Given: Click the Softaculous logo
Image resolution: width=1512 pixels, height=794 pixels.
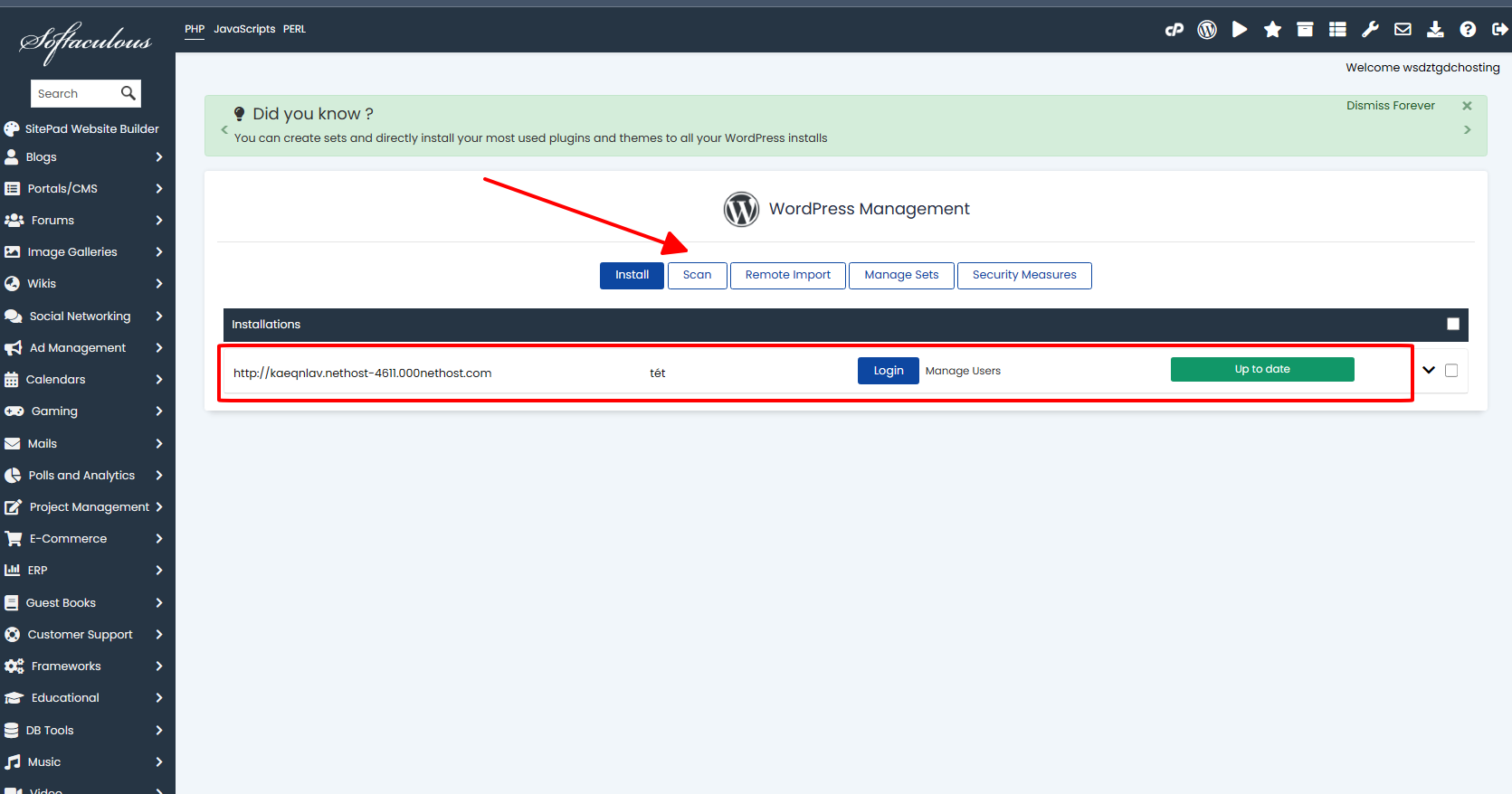Looking at the screenshot, I should pos(86,42).
